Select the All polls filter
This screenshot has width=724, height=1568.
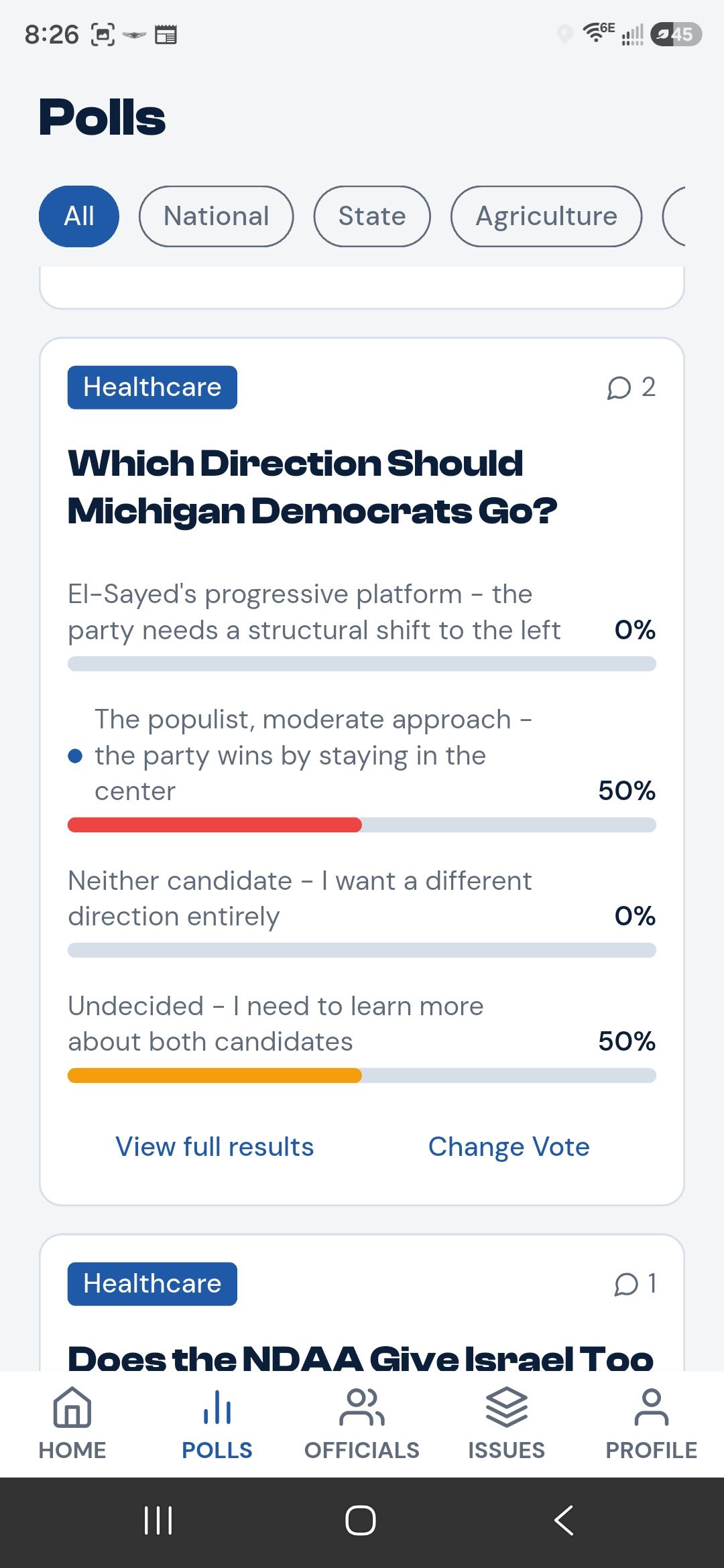tap(79, 216)
